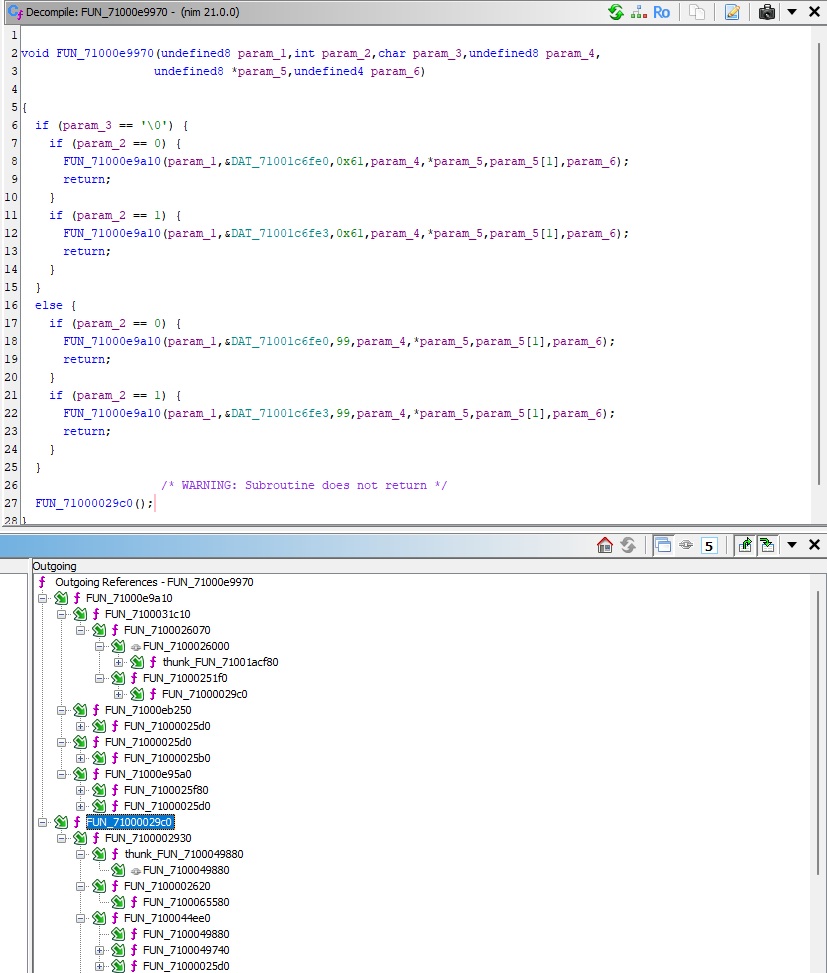Collapse the FUN_71000eb250 tree node
Viewport: 827px width, 973px height.
[x=61, y=710]
